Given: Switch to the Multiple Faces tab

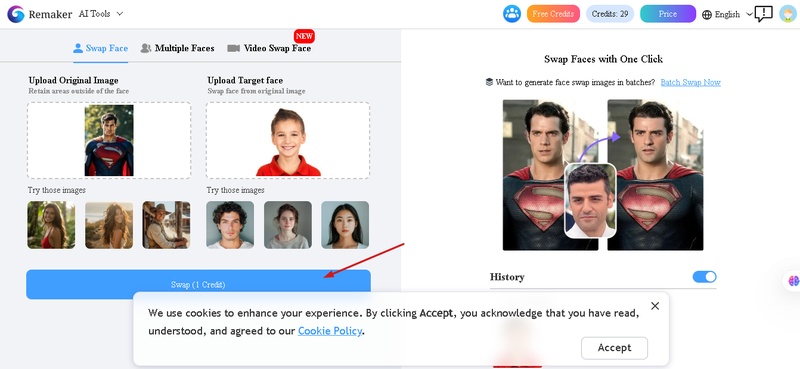Looking at the screenshot, I should pos(177,48).
